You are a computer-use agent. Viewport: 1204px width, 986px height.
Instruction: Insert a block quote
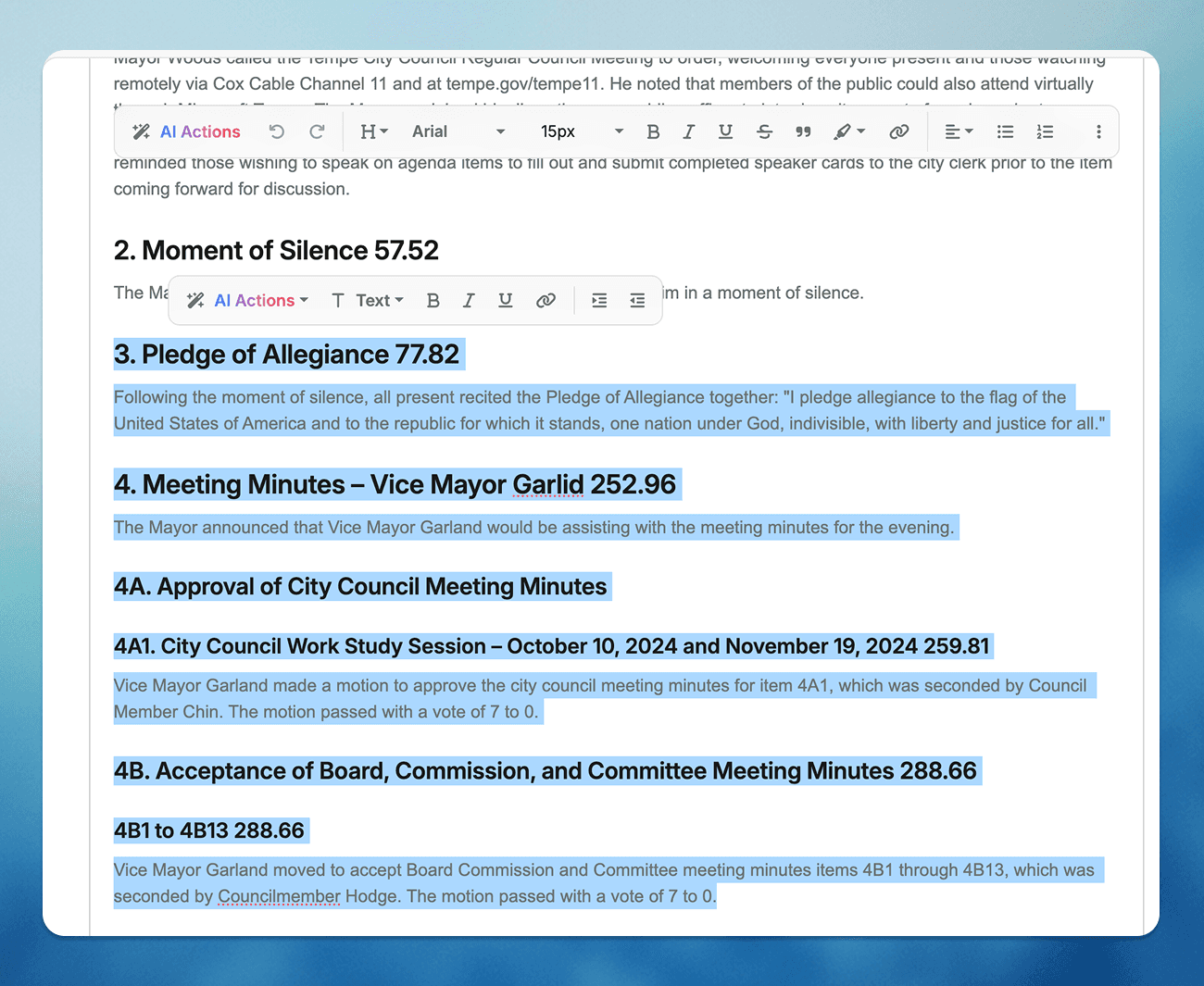coord(803,131)
